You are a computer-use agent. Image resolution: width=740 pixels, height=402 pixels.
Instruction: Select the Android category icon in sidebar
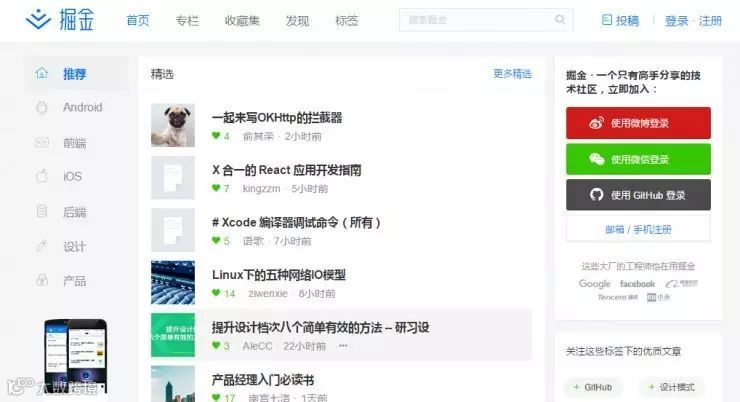pos(42,108)
